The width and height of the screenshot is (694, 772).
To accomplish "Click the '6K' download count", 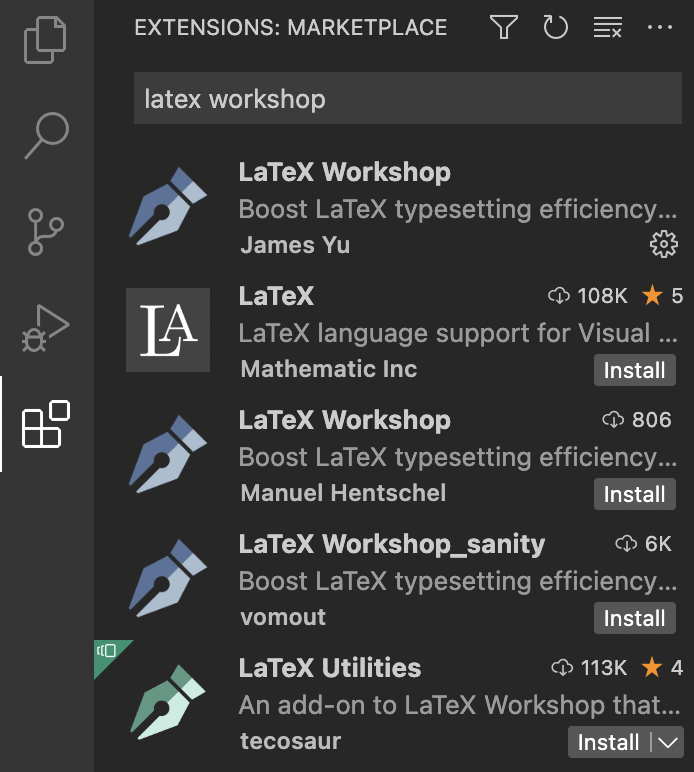I will (643, 544).
